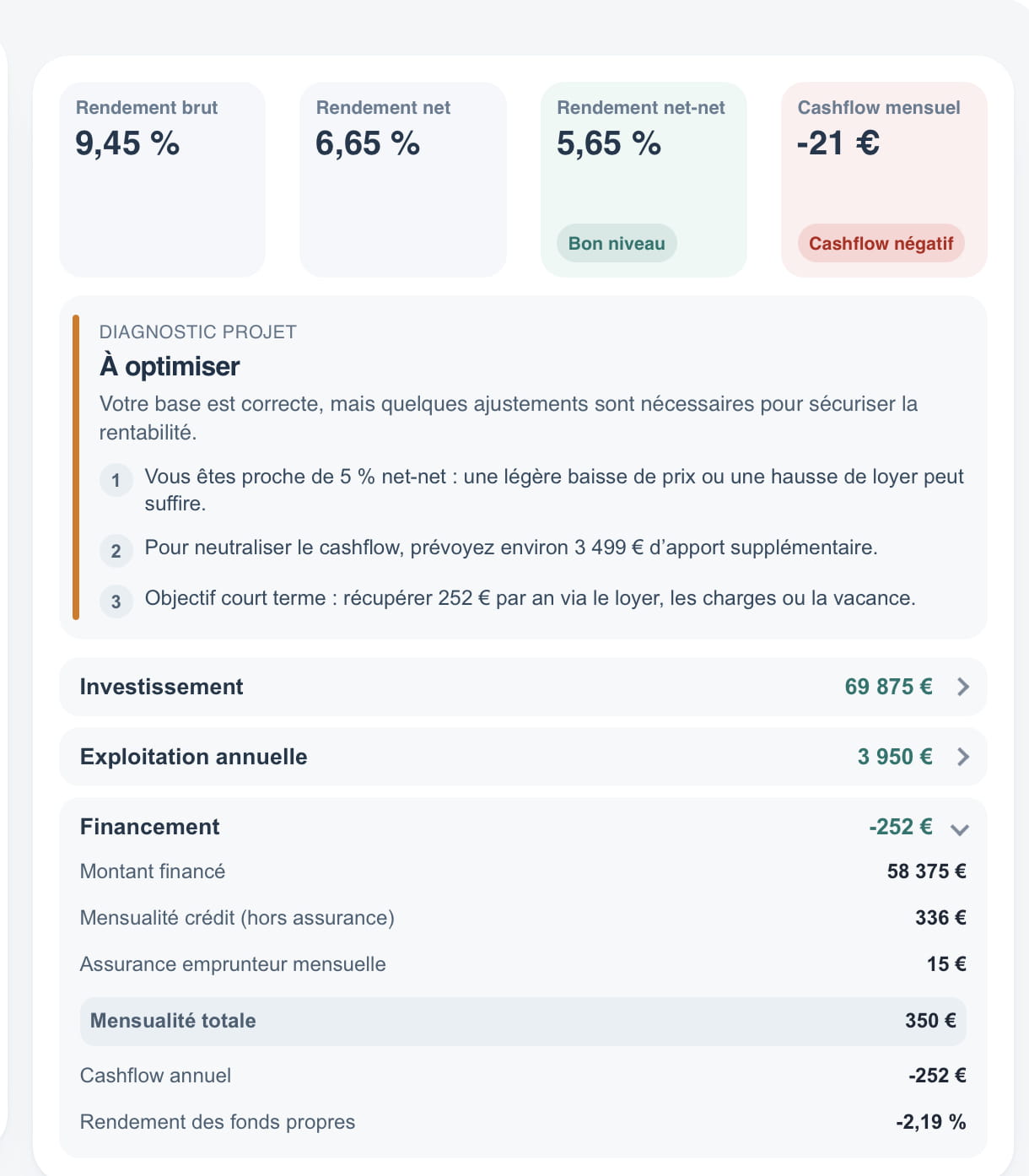Expand the Exploitation annuelle chevron
This screenshot has width=1029, height=1176.
[962, 757]
